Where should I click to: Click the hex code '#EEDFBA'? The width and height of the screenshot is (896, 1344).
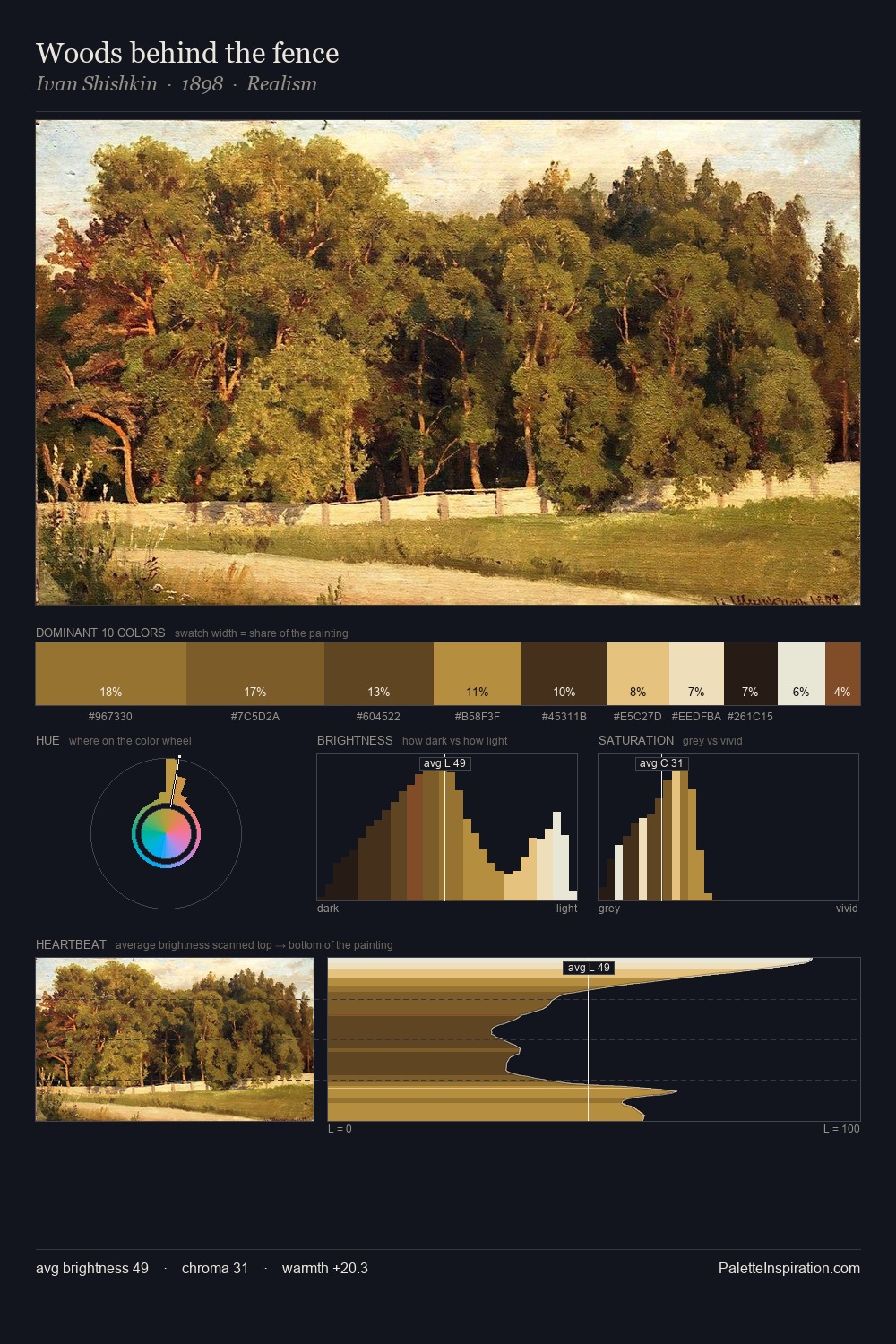tap(696, 717)
